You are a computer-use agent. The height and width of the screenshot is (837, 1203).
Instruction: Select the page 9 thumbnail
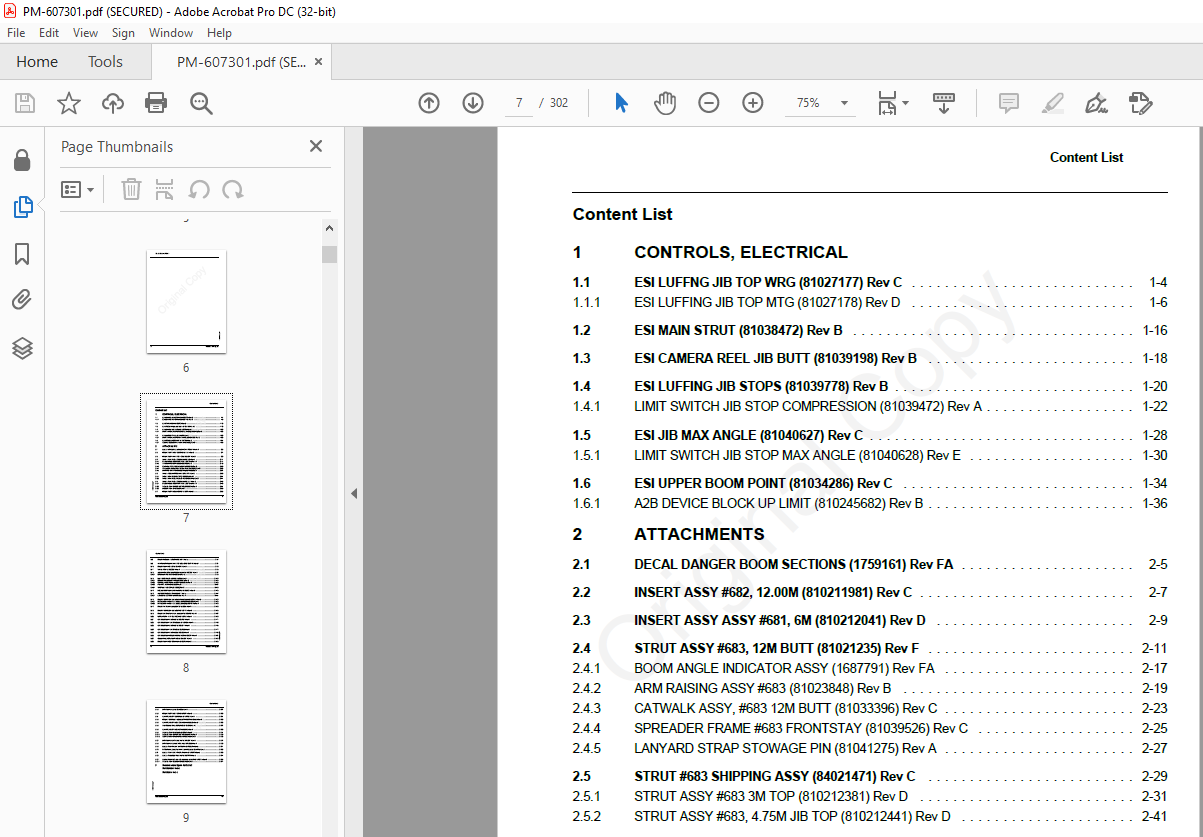coord(186,751)
